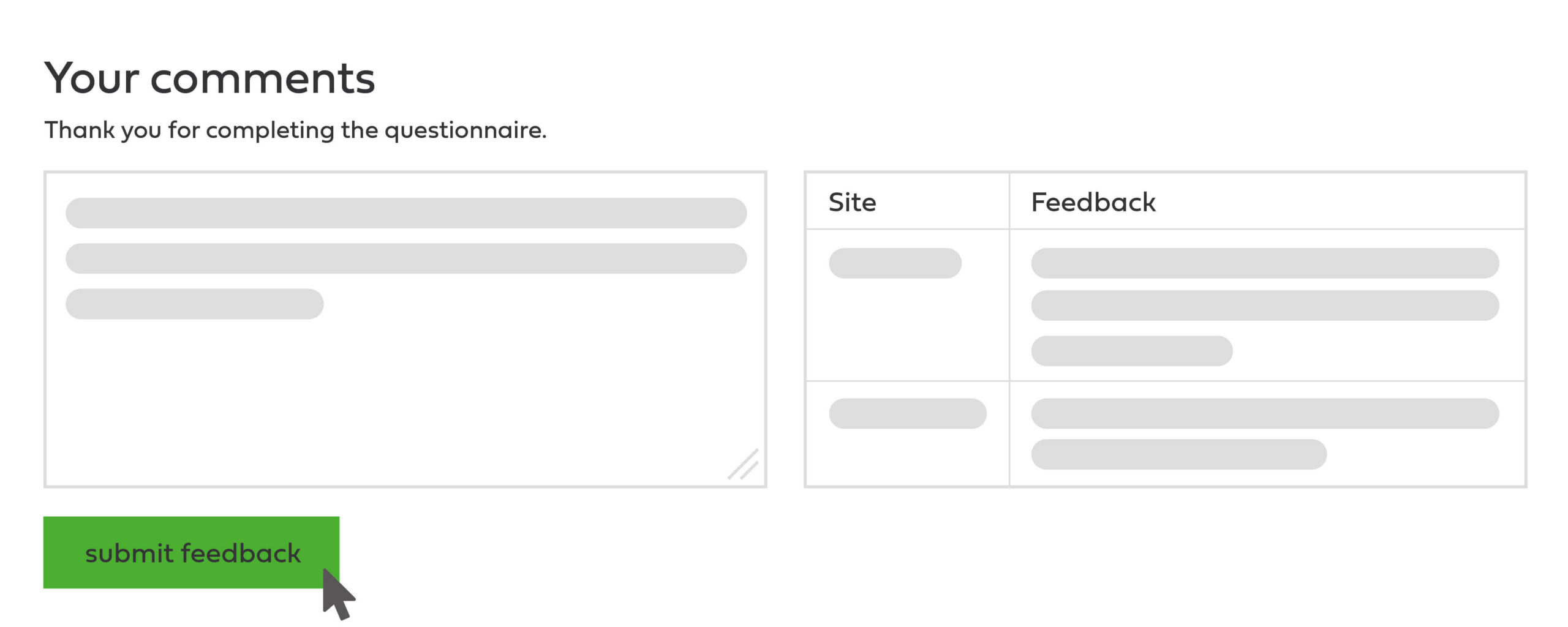Image resolution: width=1568 pixels, height=627 pixels.
Task: Click the green submit feedback button
Action: 191,552
